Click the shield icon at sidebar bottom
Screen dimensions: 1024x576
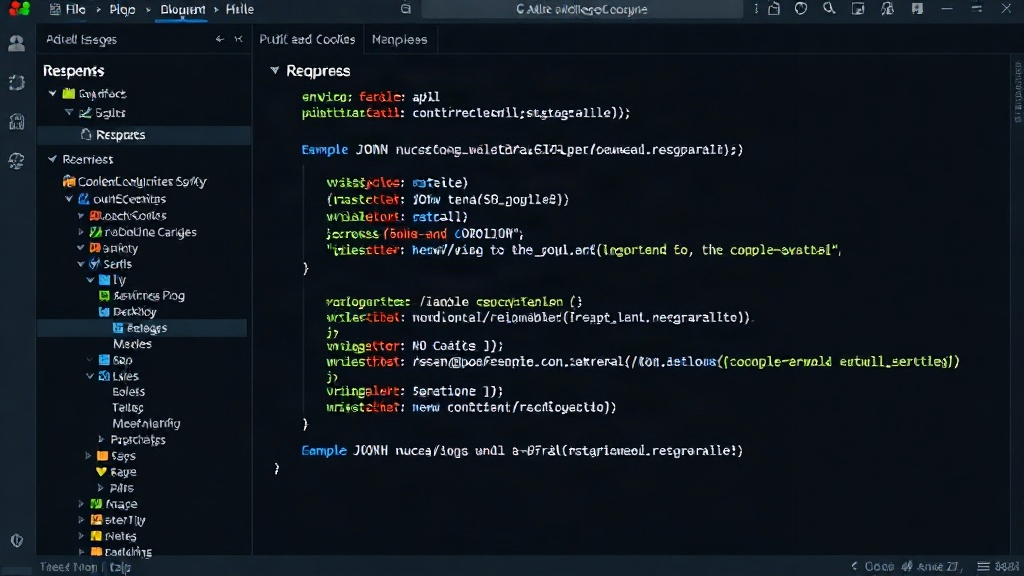point(16,540)
